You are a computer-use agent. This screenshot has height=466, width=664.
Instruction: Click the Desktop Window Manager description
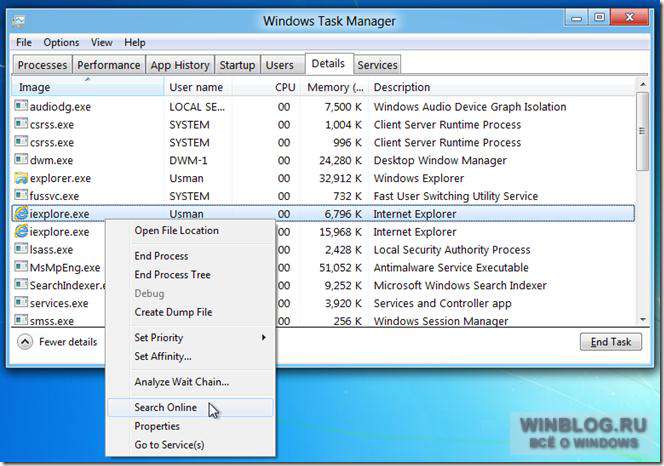pyautogui.click(x=440, y=160)
